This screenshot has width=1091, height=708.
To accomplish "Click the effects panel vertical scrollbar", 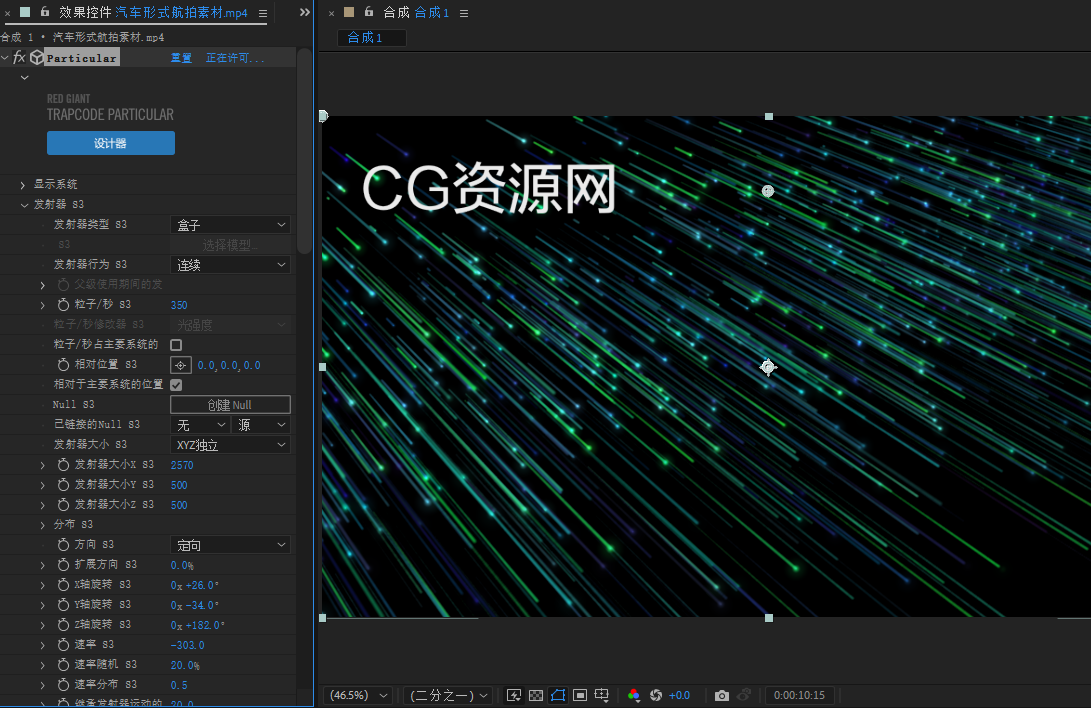I will (x=304, y=150).
